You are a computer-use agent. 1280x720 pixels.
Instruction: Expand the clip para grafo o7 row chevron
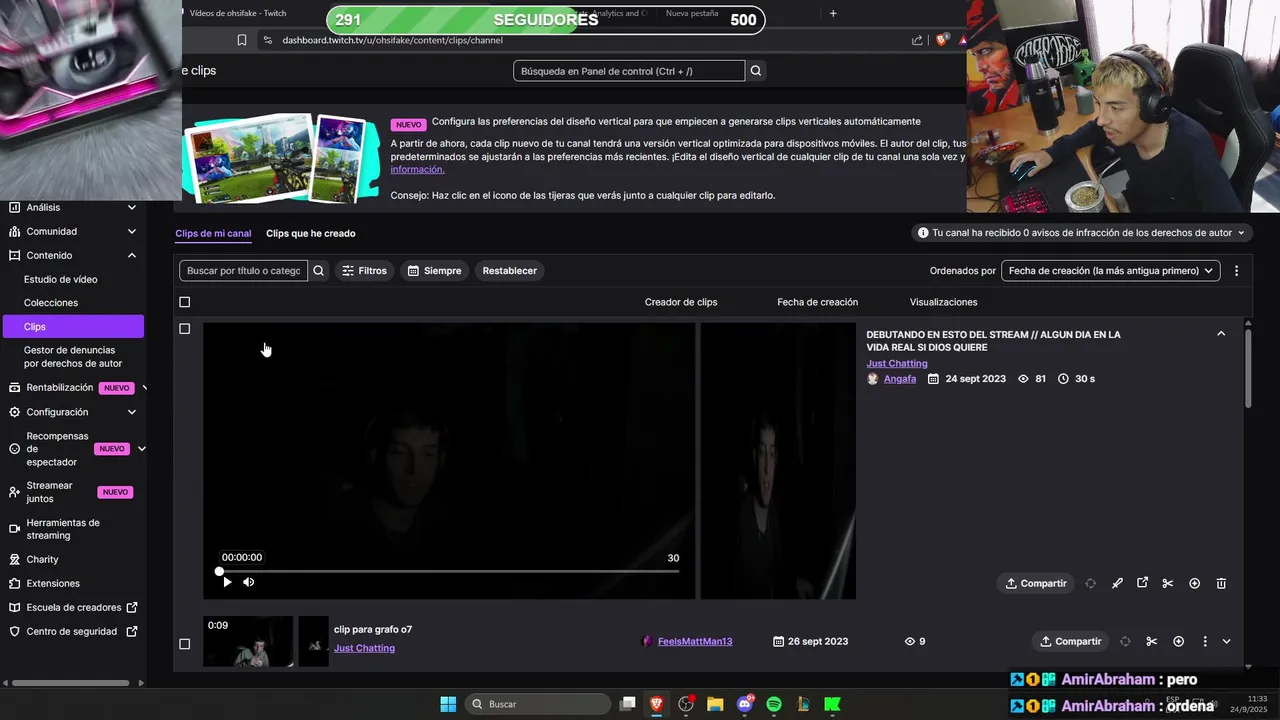(1226, 641)
